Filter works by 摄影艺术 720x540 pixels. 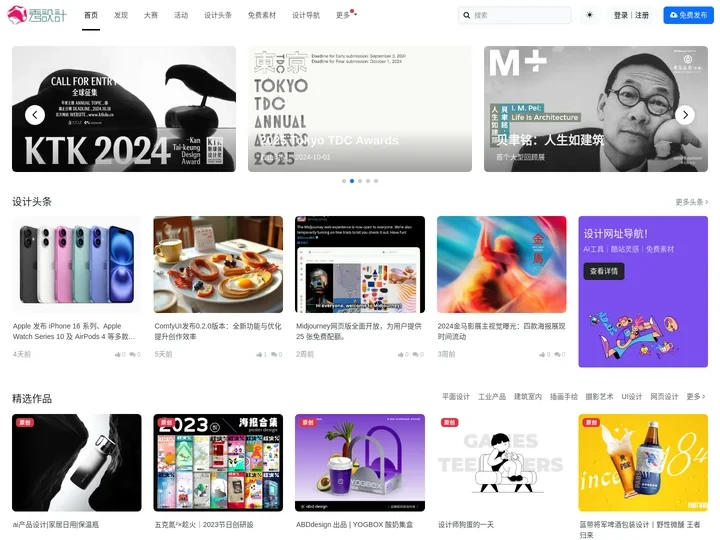click(x=599, y=397)
